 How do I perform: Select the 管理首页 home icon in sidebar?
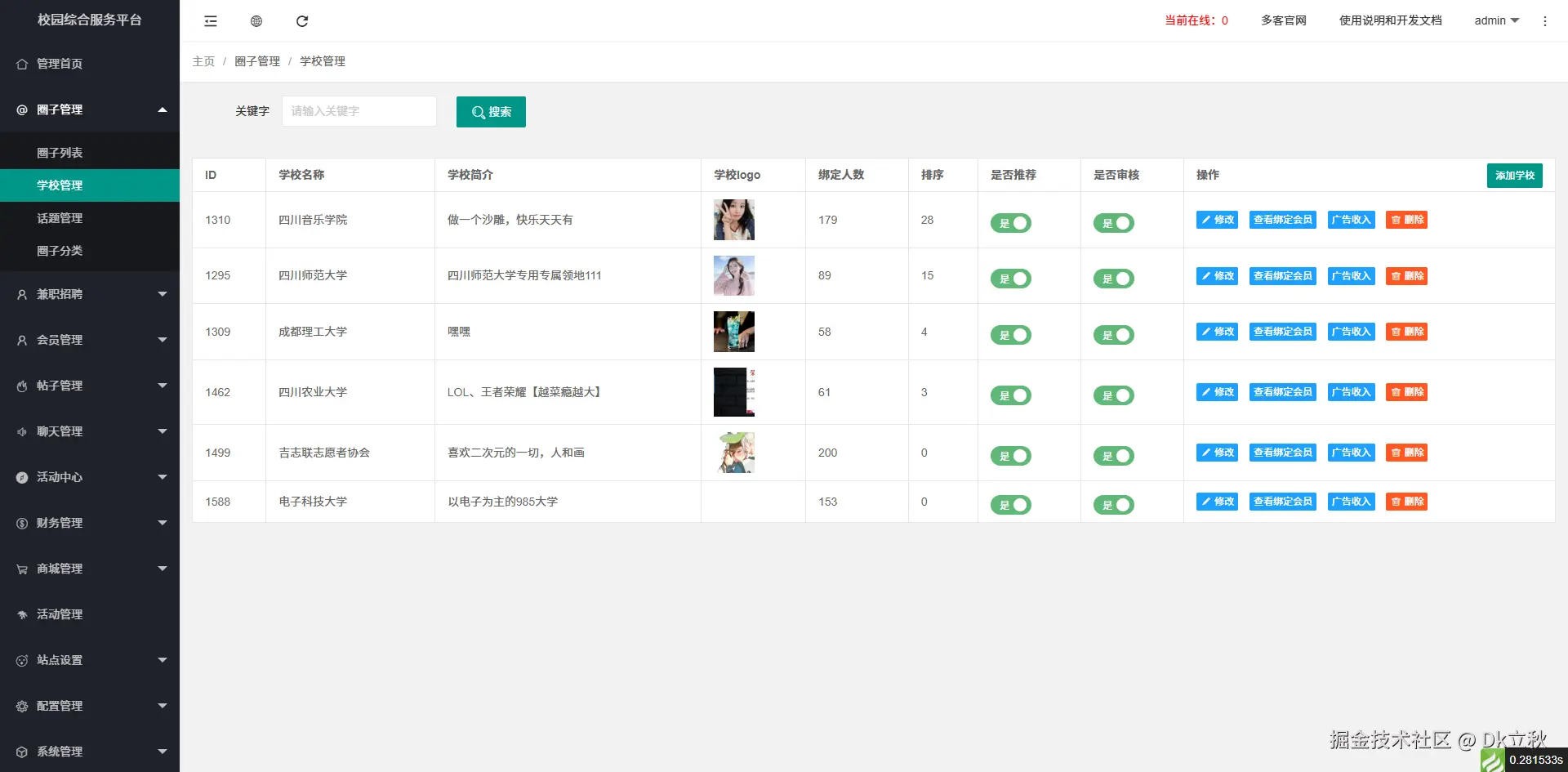[x=21, y=63]
